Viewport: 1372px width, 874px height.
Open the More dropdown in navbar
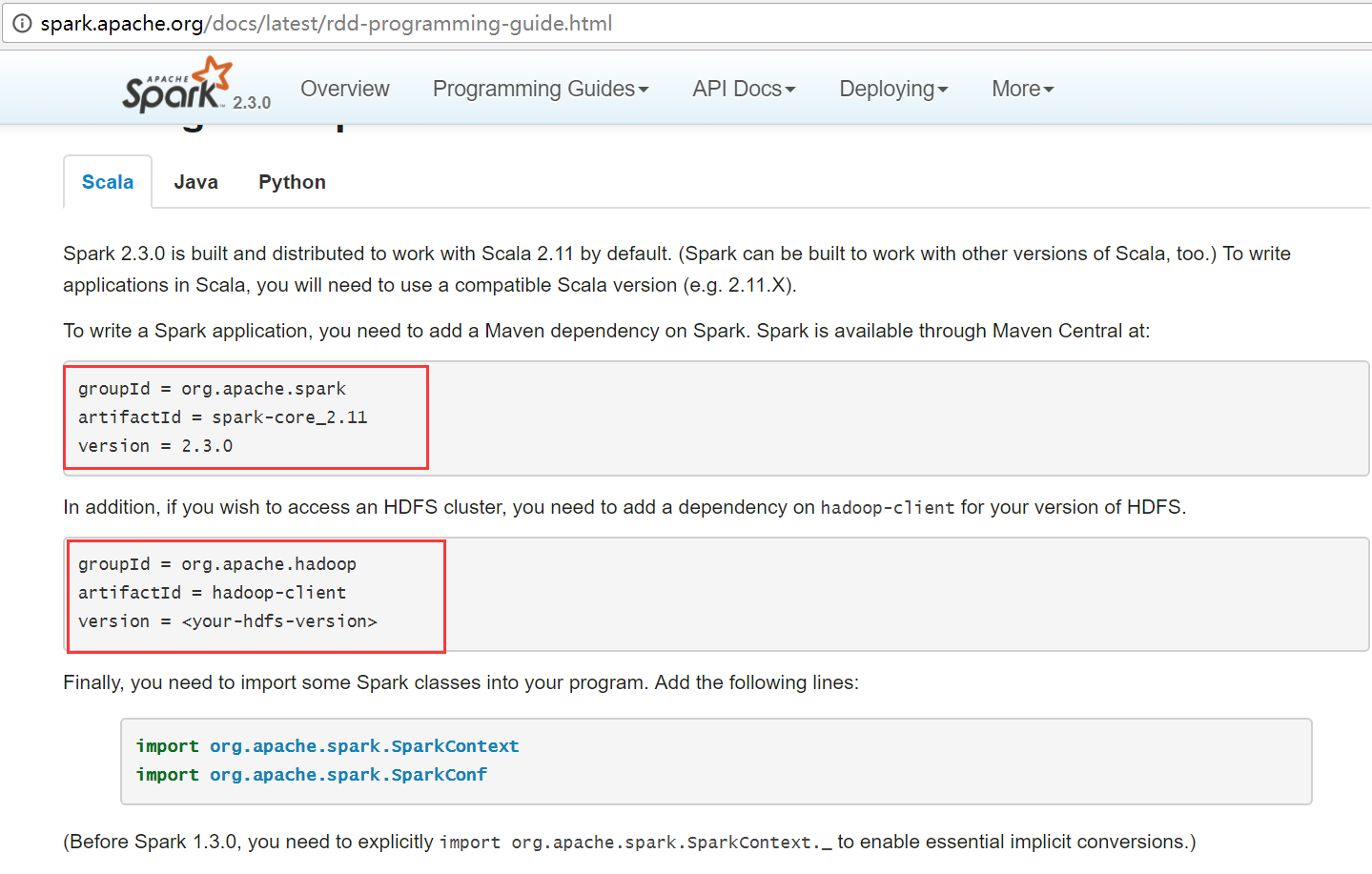click(1022, 89)
